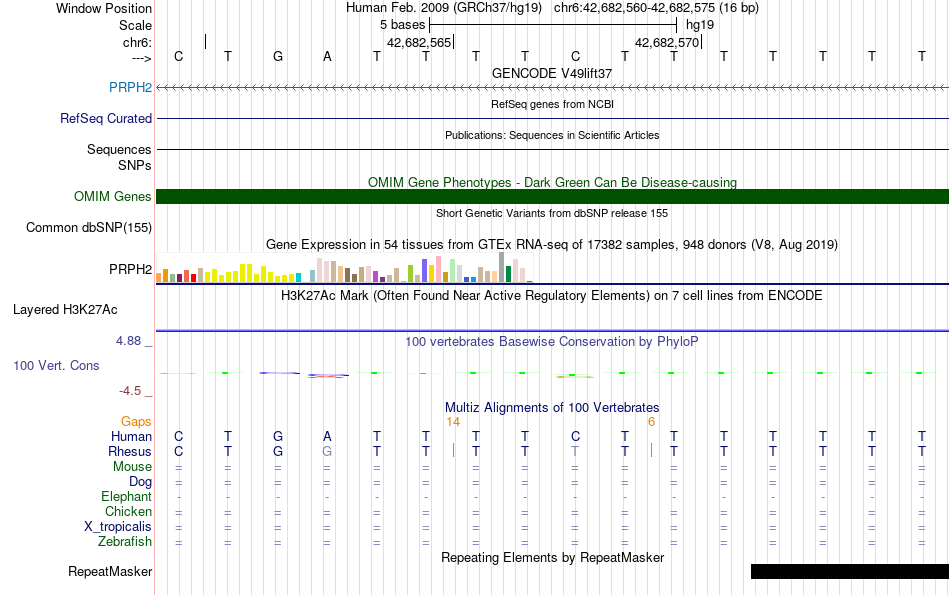Image resolution: width=950 pixels, height=595 pixels.
Task: Click the RepeatMasker track label
Action: [x=110, y=571]
